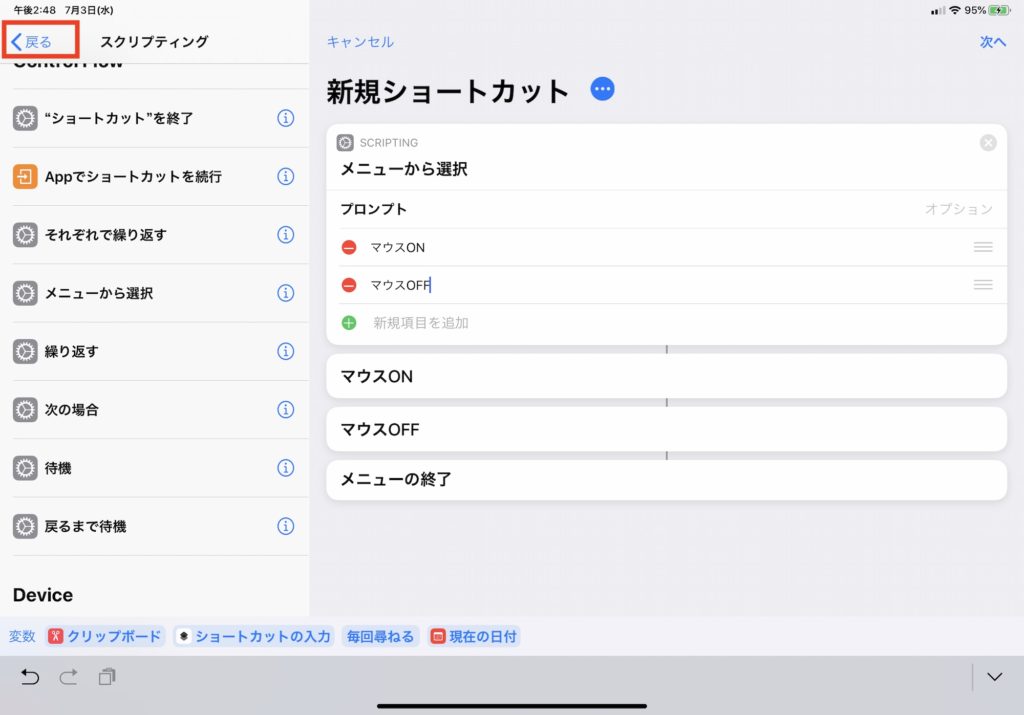The width and height of the screenshot is (1024, 715).
Task: Remove the メニューから選択 action with the X
Action: pos(988,142)
